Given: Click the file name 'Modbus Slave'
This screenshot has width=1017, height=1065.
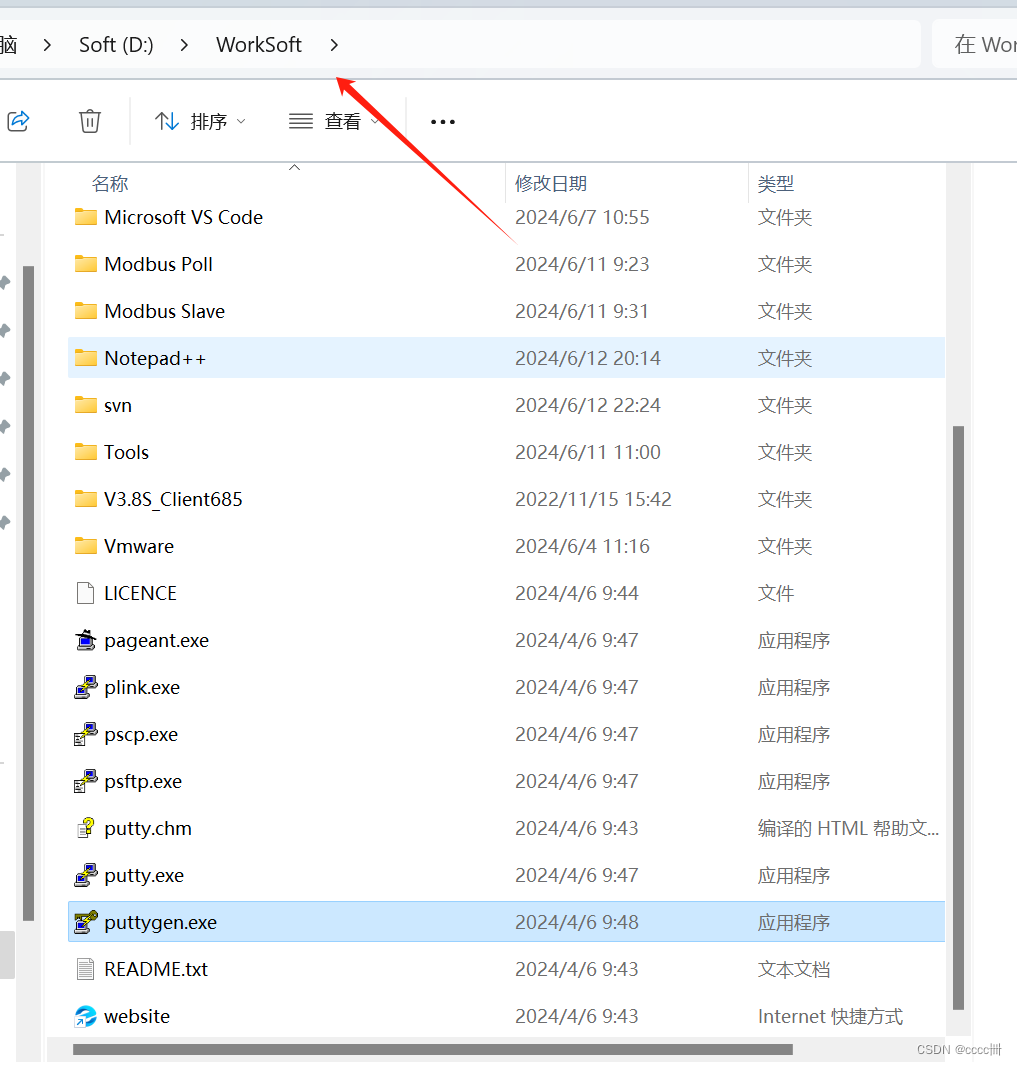Looking at the screenshot, I should (x=164, y=310).
